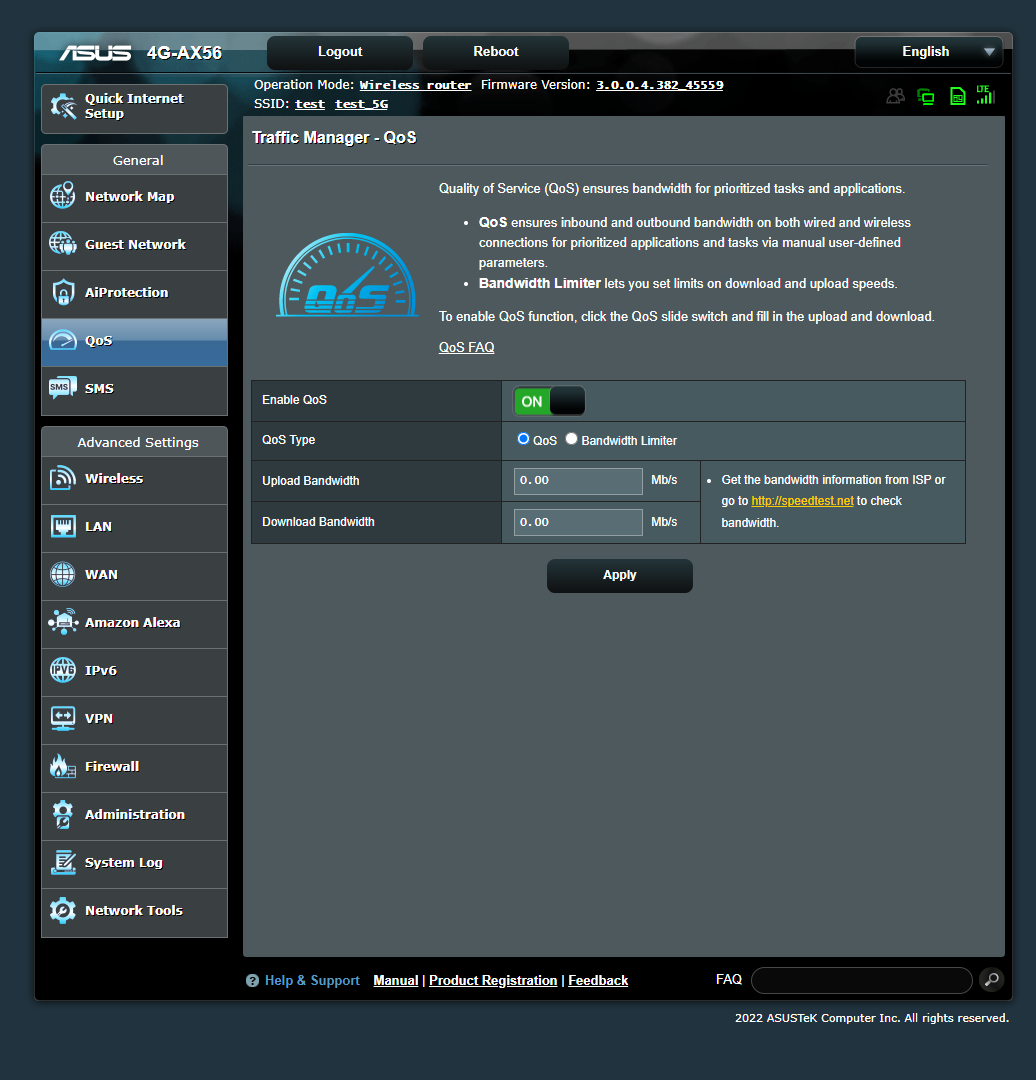This screenshot has height=1080, width=1036.
Task: Open the Network Map page
Action: point(134,198)
